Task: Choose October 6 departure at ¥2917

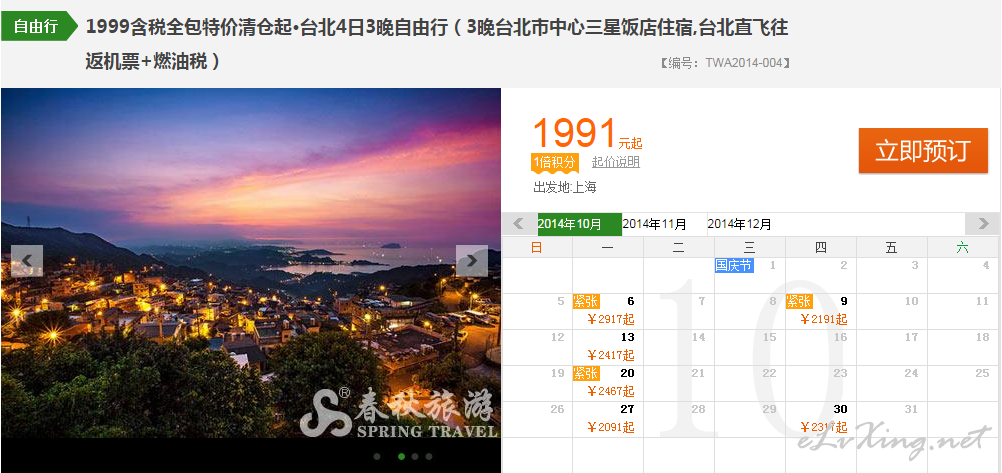Action: (x=608, y=311)
